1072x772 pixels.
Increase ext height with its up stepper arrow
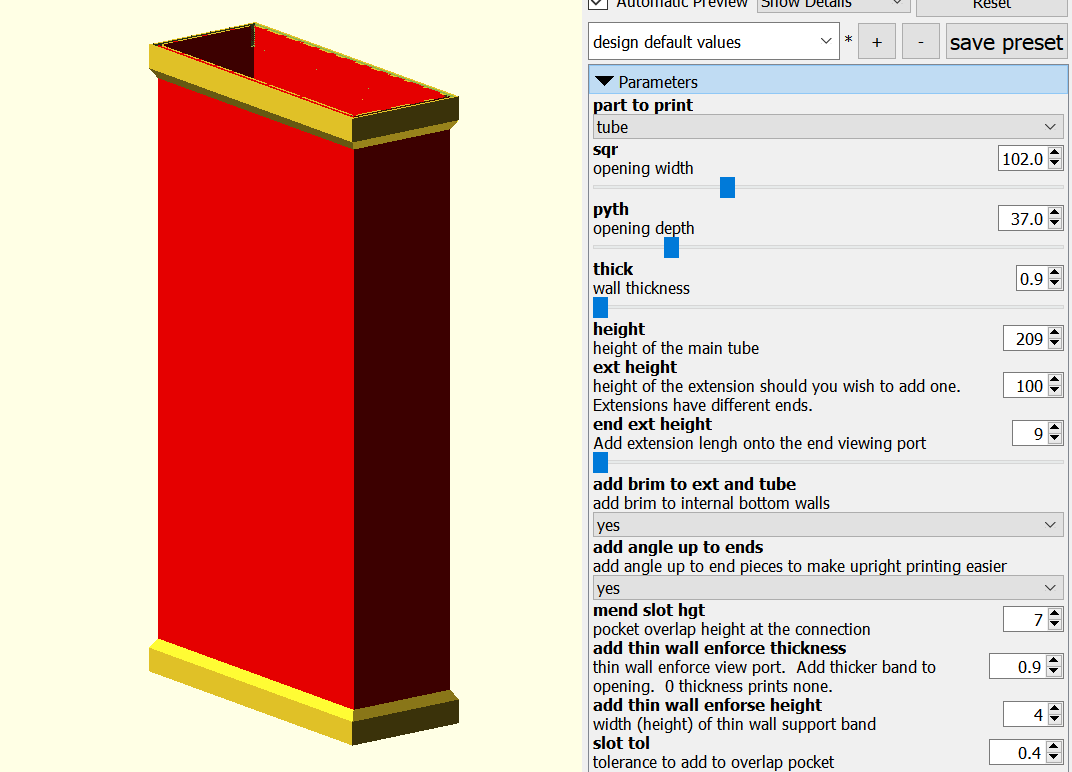pyautogui.click(x=1057, y=380)
